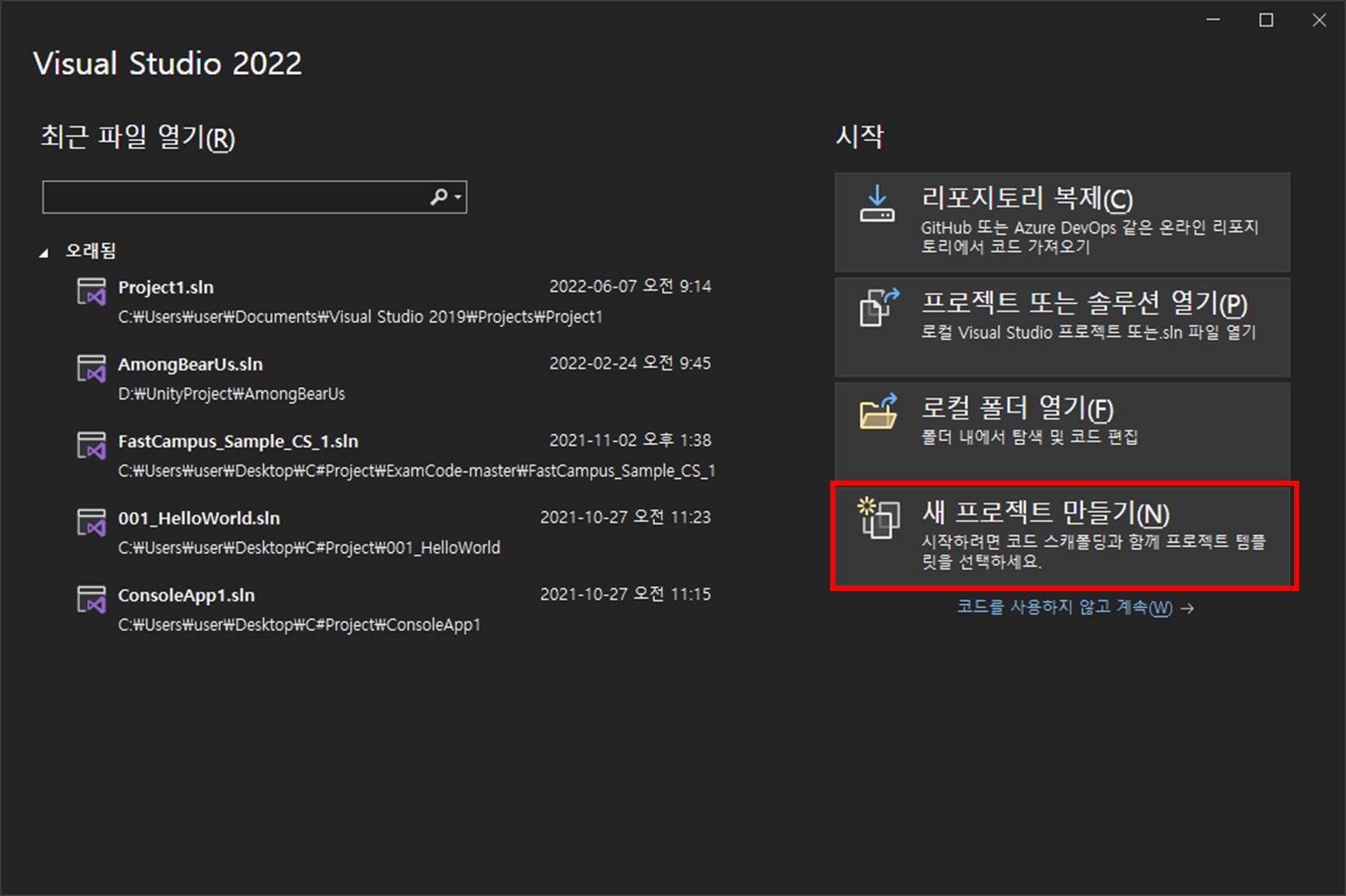Maximize the Visual Studio 2022 window
Screen dimensions: 1346x896
pyautogui.click(x=1266, y=20)
